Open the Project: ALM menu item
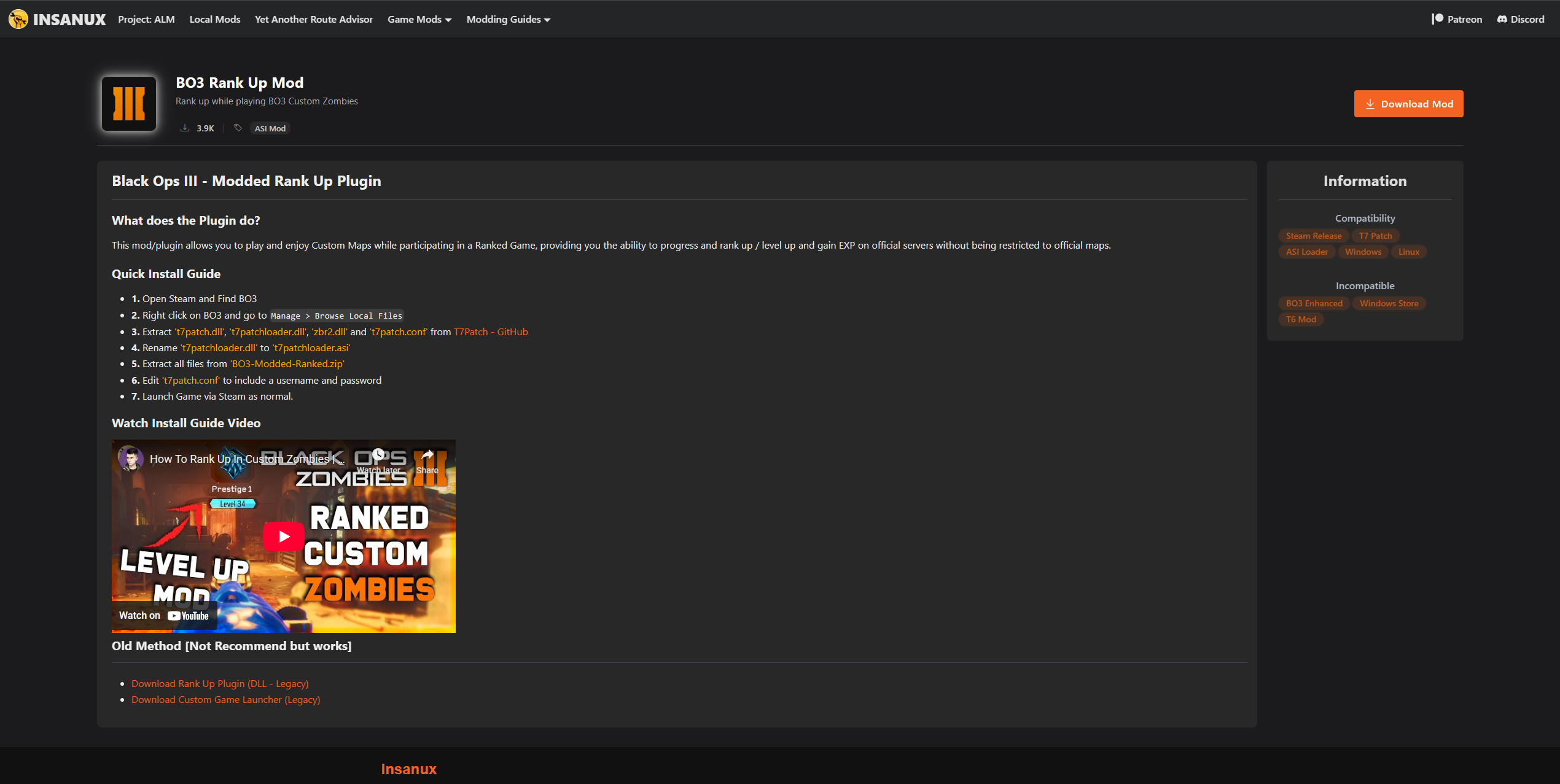Viewport: 1560px width, 784px height. click(x=146, y=19)
